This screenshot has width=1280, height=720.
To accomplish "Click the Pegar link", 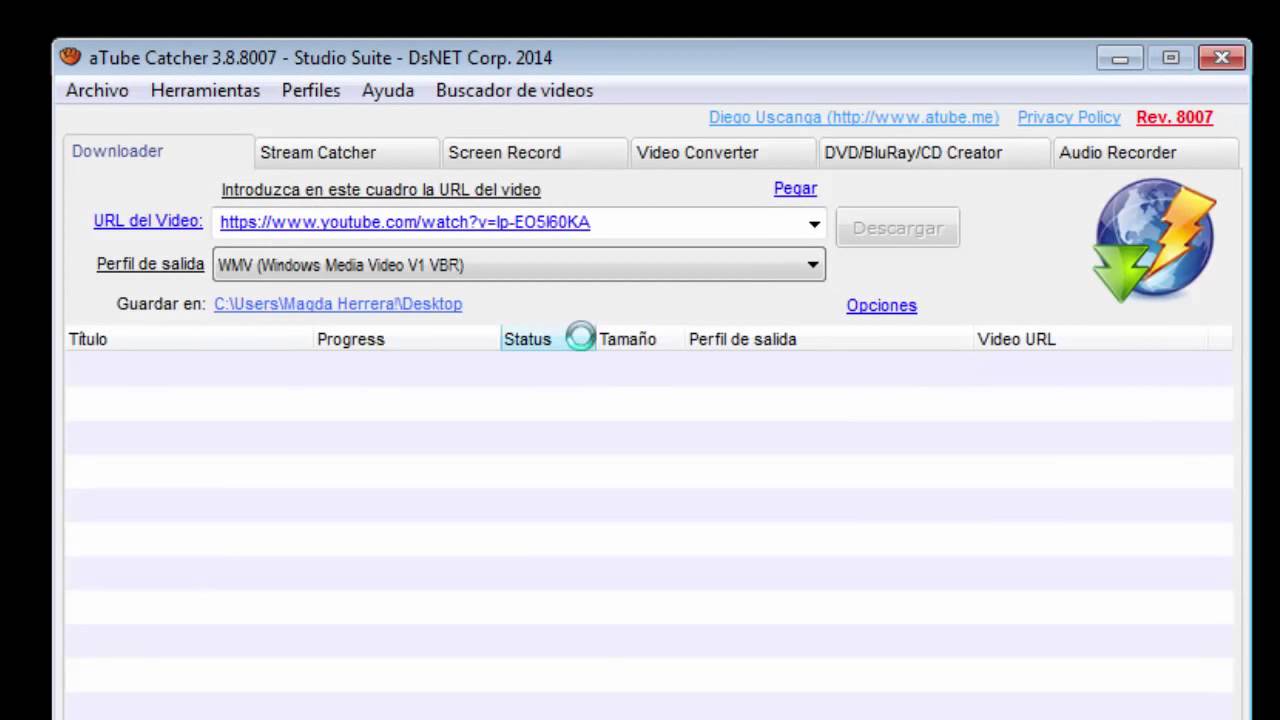I will pyautogui.click(x=795, y=188).
